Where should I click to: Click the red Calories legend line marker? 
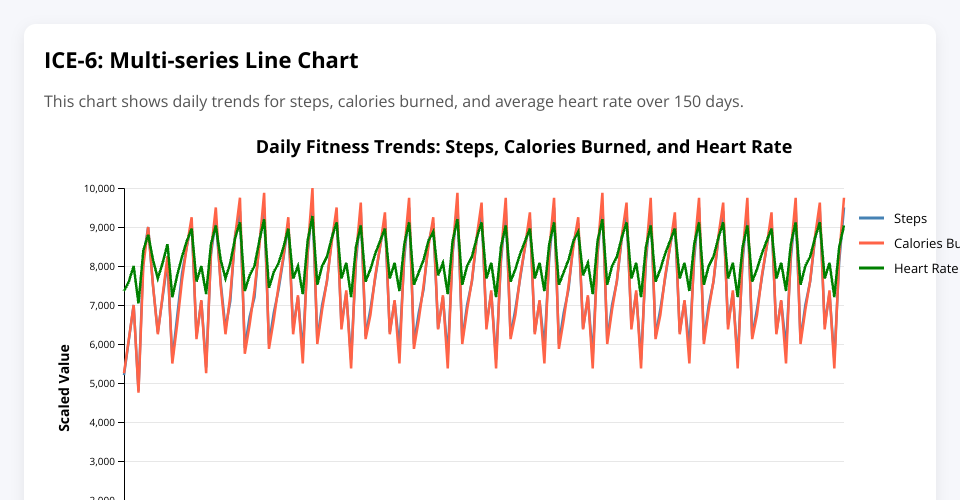[873, 243]
